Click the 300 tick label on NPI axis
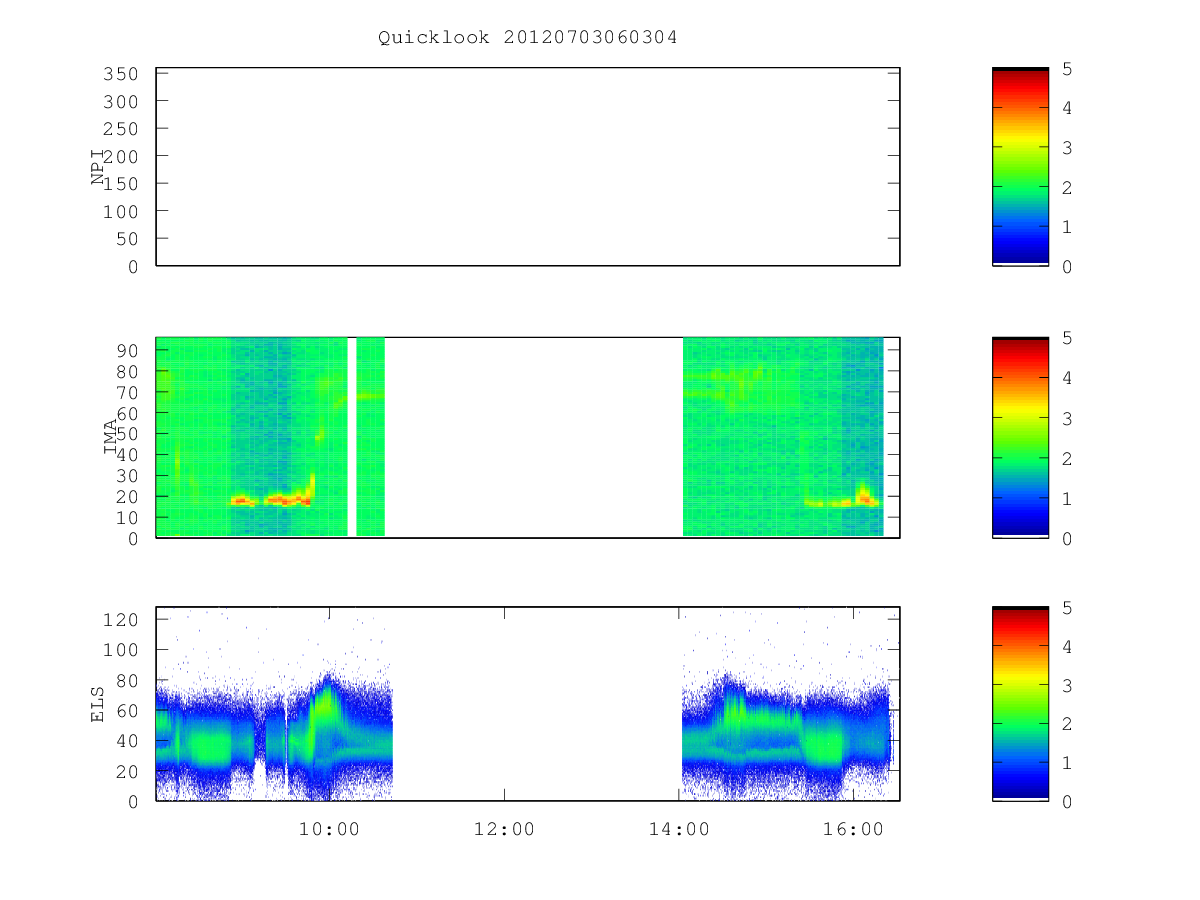Image resolution: width=1200 pixels, height=900 pixels. point(122,102)
